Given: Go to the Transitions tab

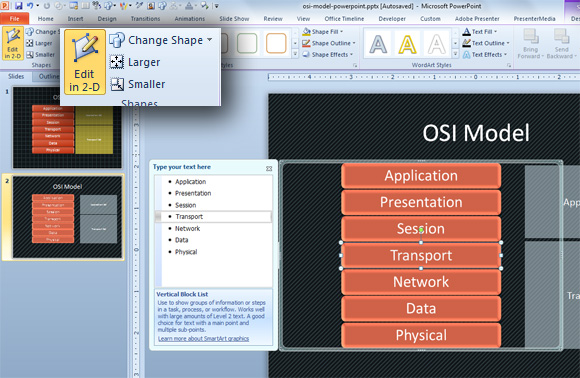Looking at the screenshot, I should [x=145, y=18].
